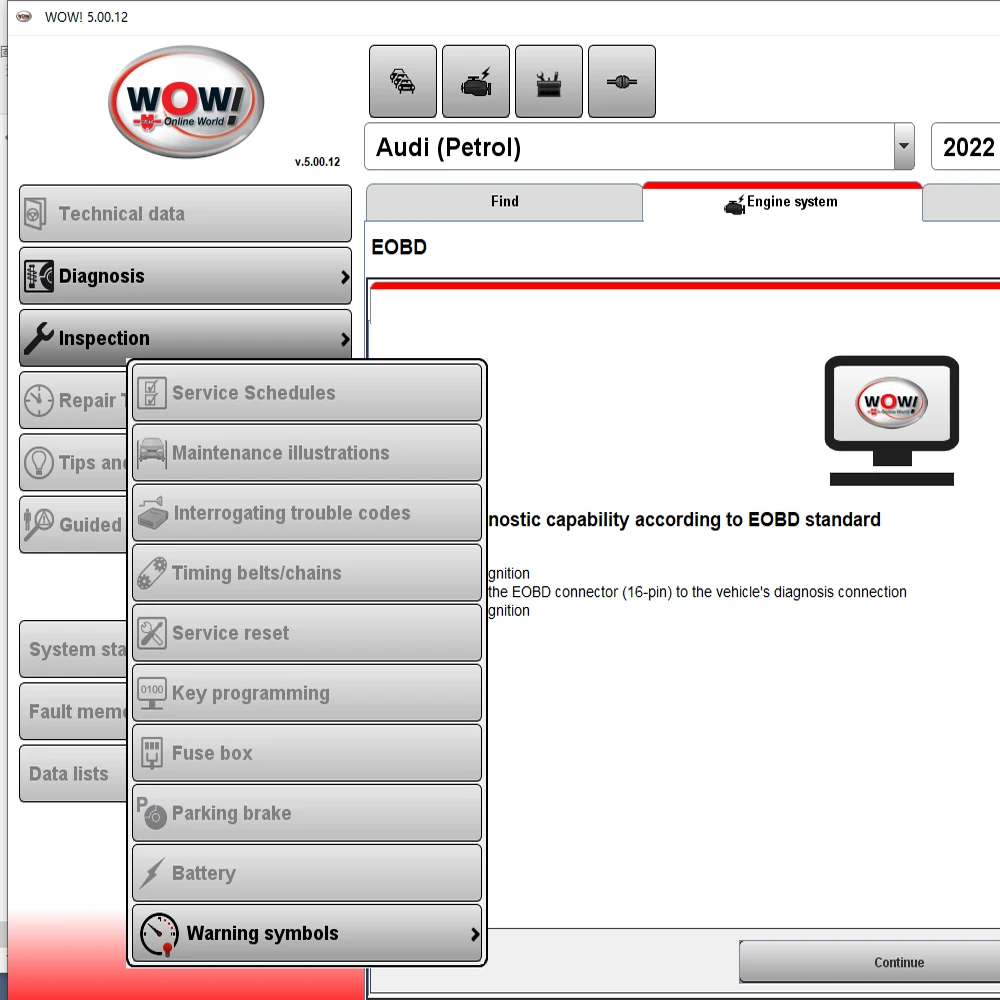Expand the Inspection submenu arrow

click(345, 339)
